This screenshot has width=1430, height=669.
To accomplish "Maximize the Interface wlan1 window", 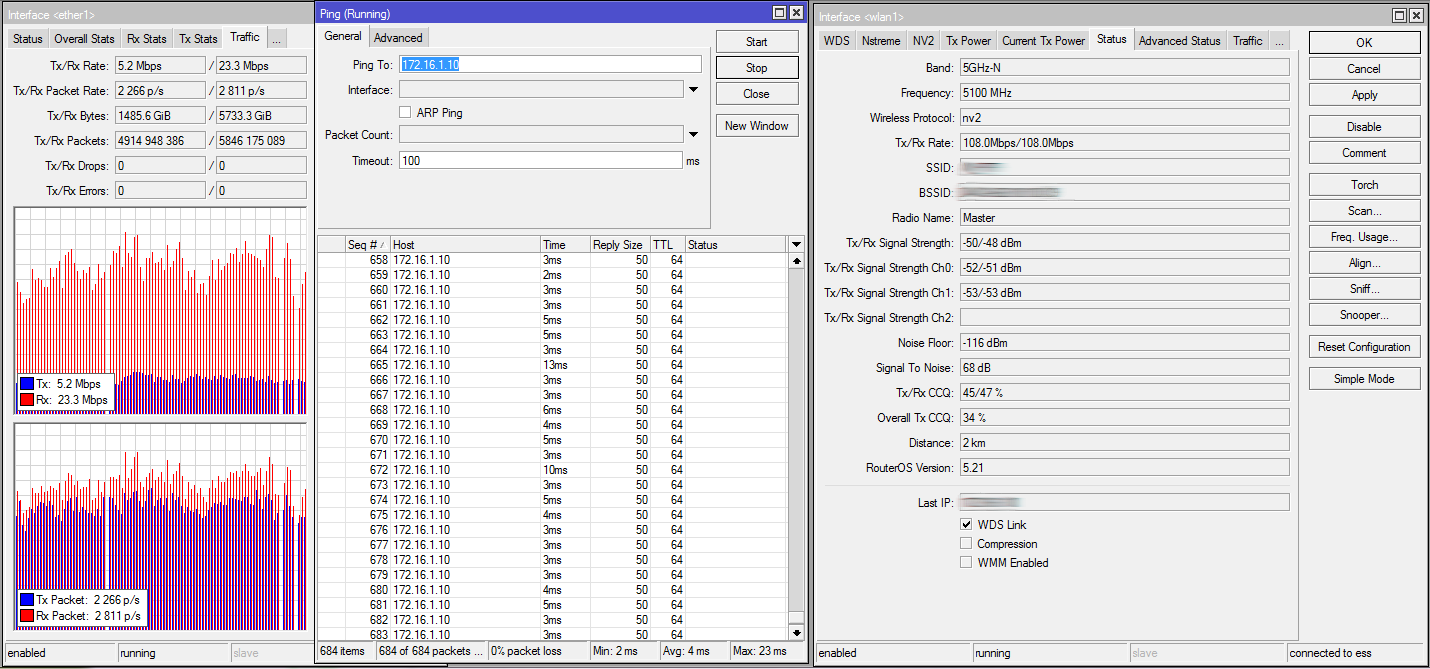I will tap(1400, 16).
